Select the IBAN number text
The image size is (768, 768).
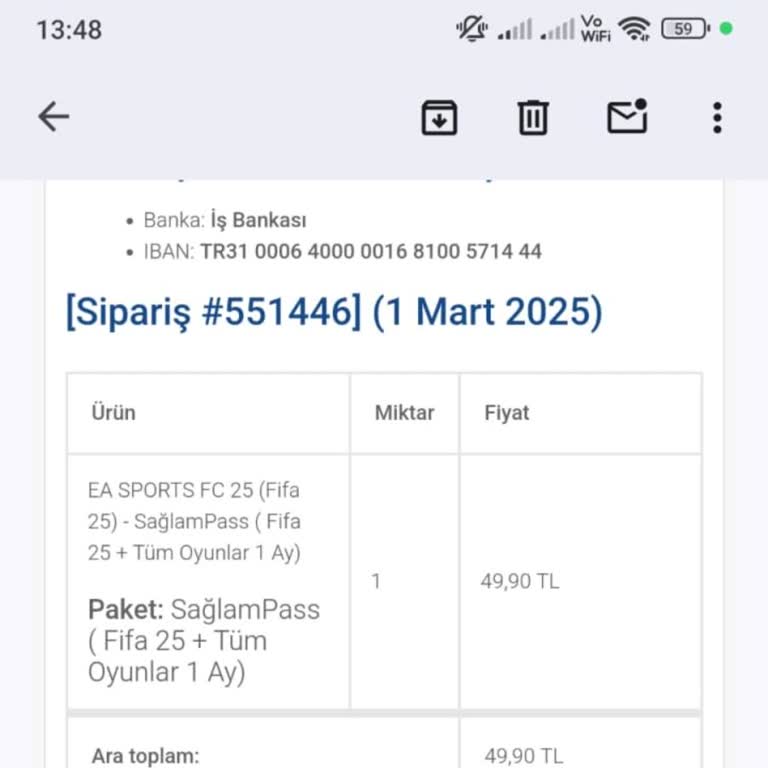coord(371,251)
